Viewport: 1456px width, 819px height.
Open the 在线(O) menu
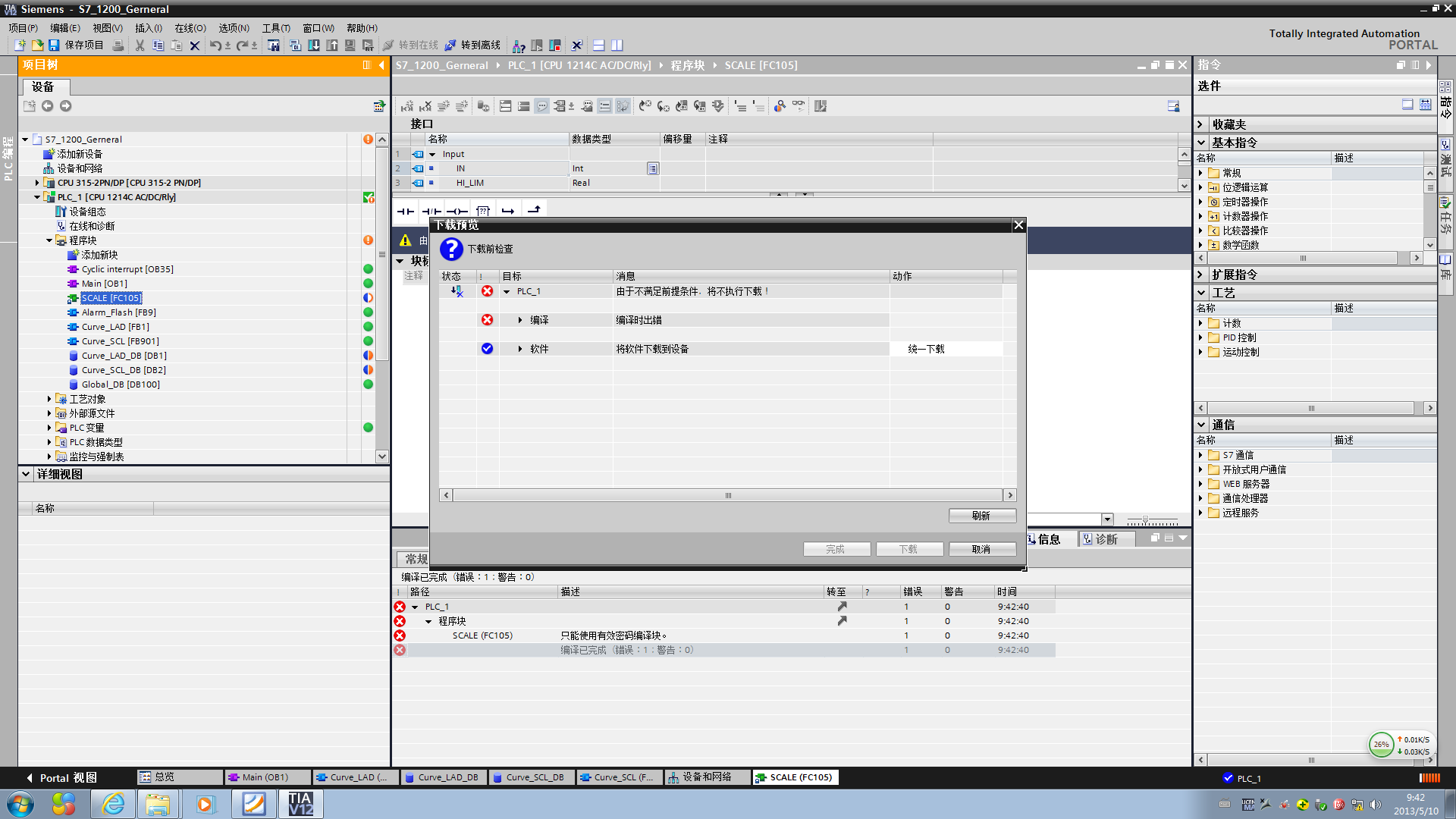point(190,28)
